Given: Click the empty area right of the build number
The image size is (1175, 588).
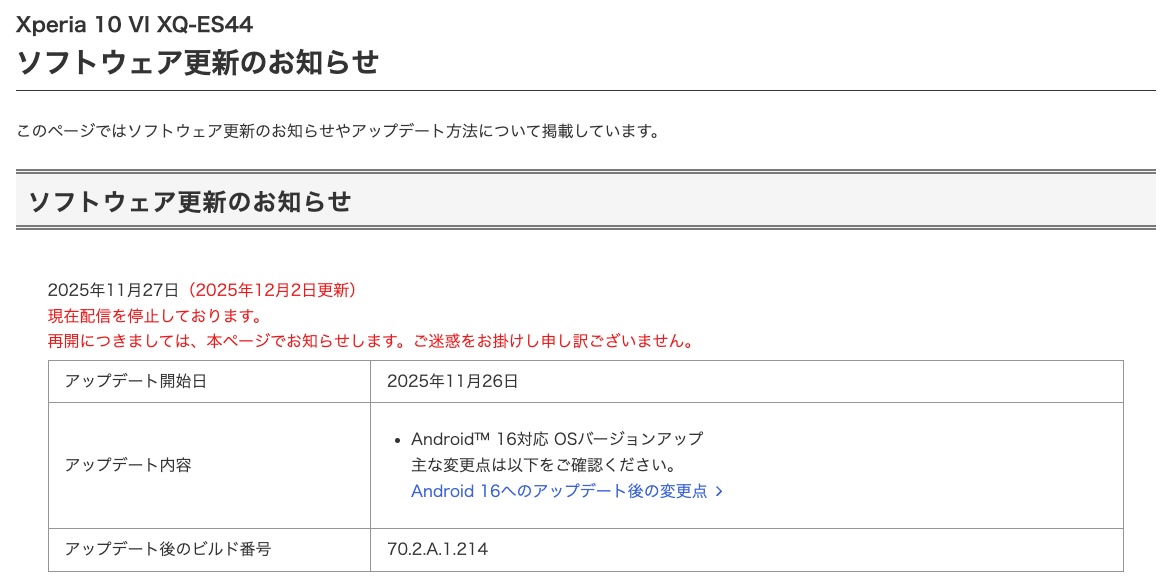Looking at the screenshot, I should [x=800, y=549].
